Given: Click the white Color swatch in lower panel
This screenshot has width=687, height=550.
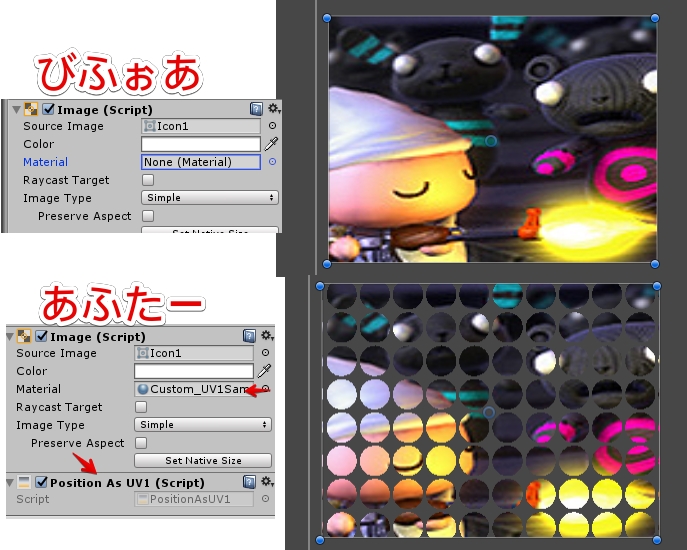Looking at the screenshot, I should (x=194, y=371).
